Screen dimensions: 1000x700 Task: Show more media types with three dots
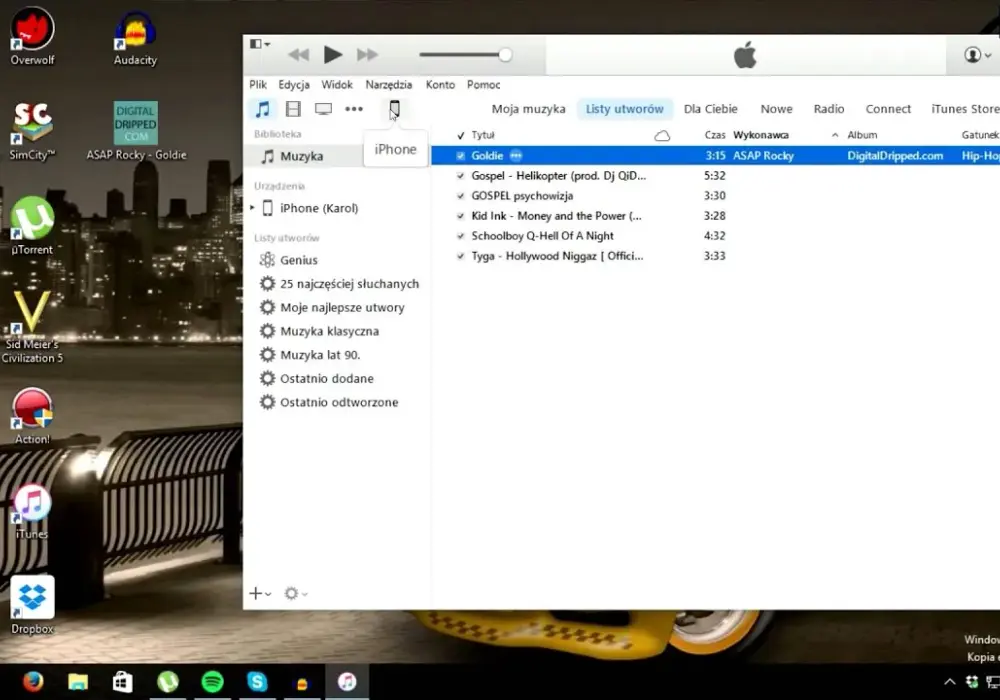pos(354,109)
